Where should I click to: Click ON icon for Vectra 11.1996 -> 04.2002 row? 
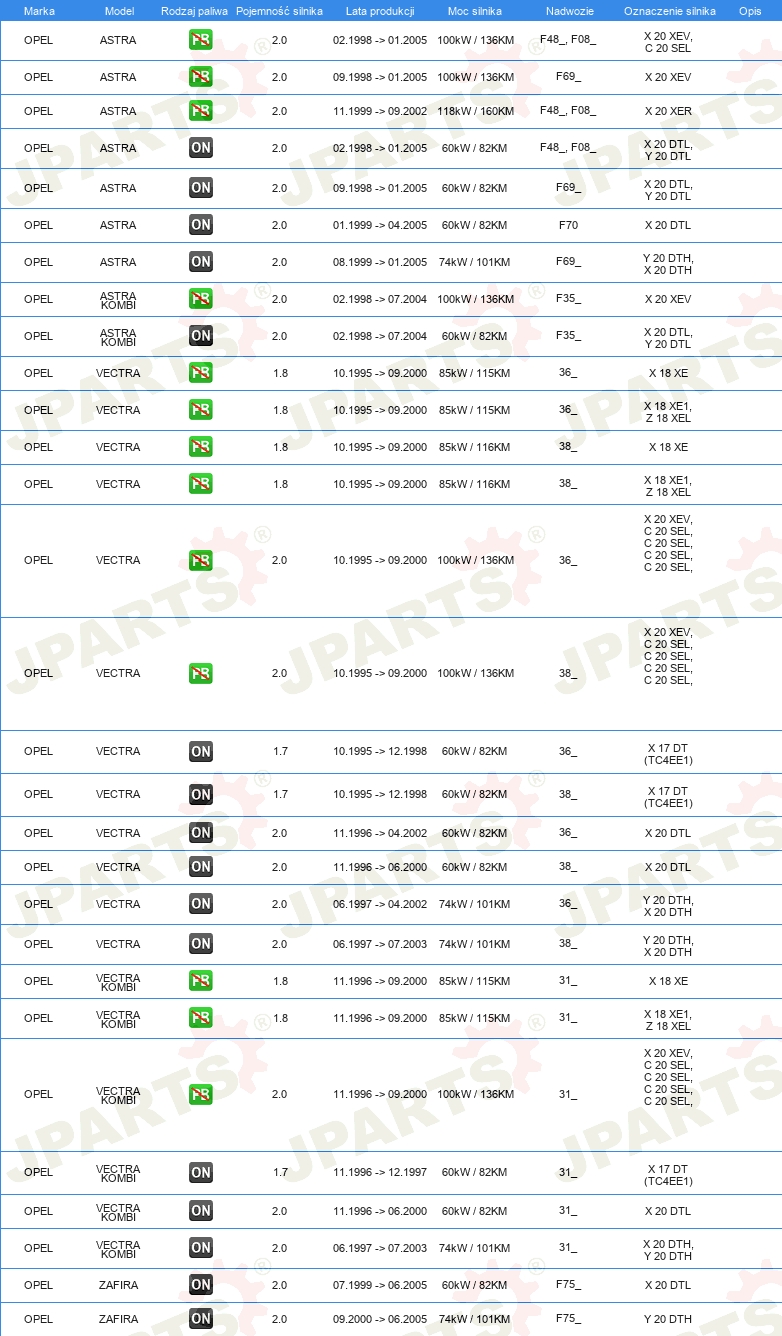click(x=201, y=833)
